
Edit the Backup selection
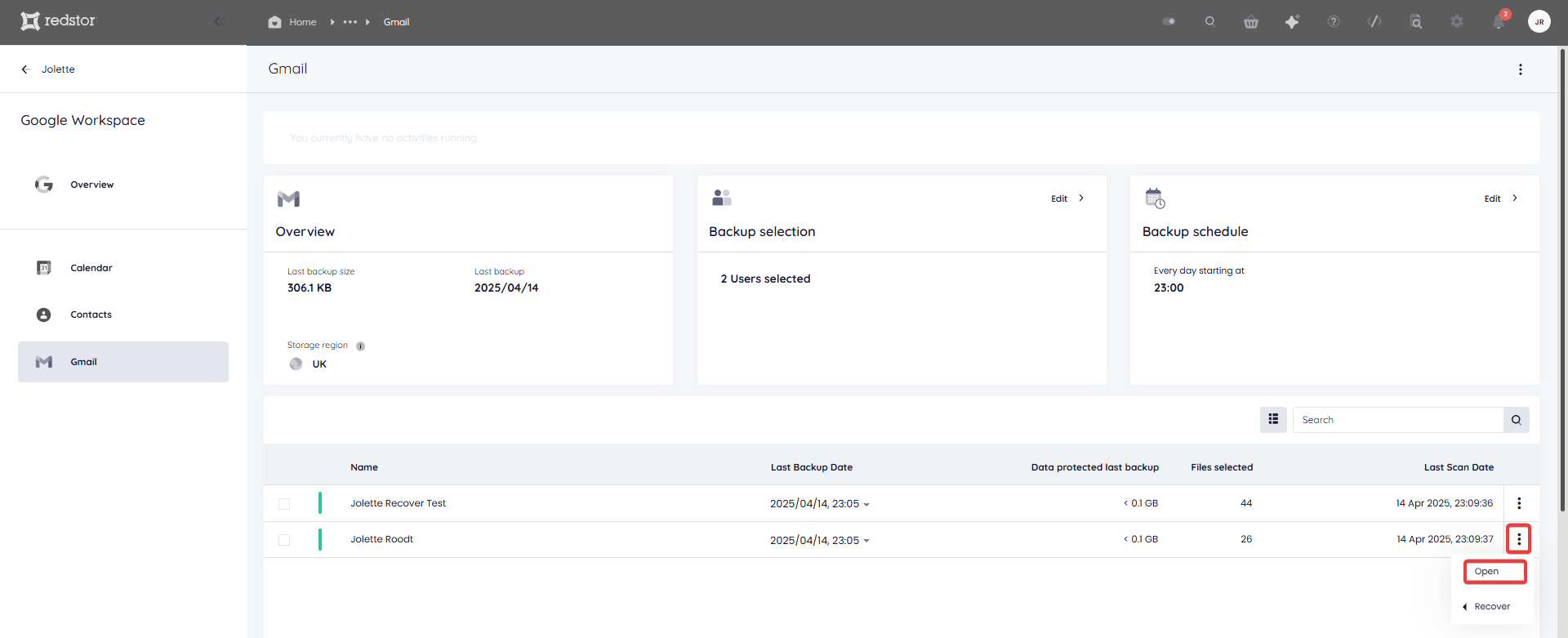pos(1059,199)
